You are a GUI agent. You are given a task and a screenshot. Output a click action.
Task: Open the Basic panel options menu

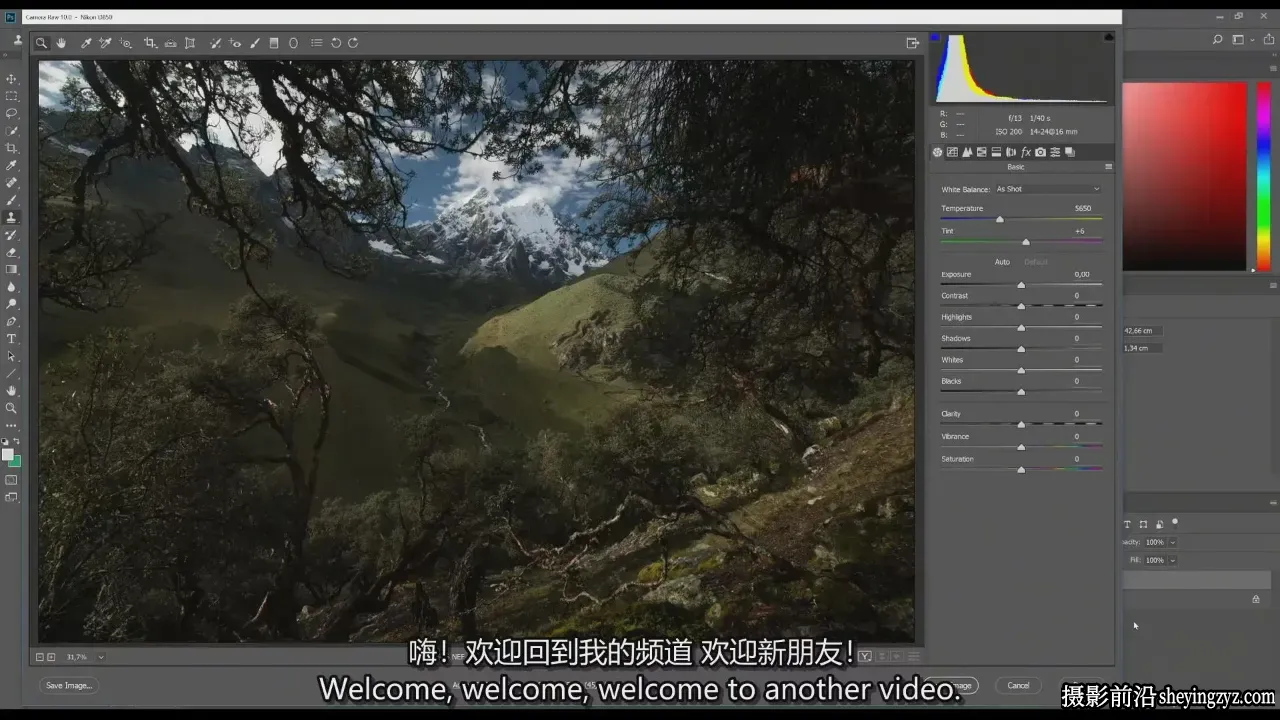click(1108, 167)
